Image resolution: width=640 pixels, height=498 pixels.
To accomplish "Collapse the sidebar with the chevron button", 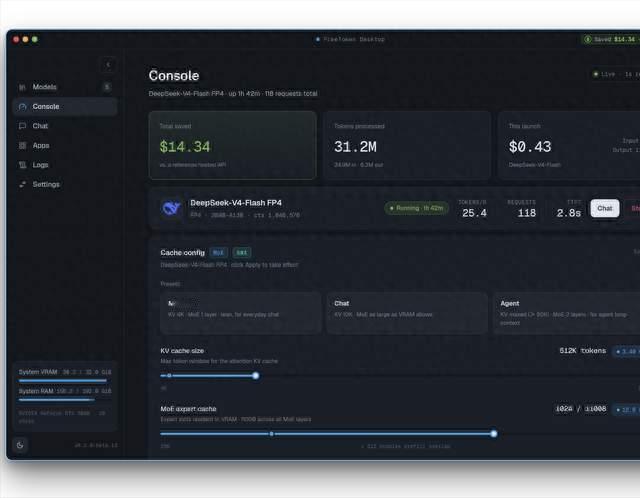I will point(108,64).
